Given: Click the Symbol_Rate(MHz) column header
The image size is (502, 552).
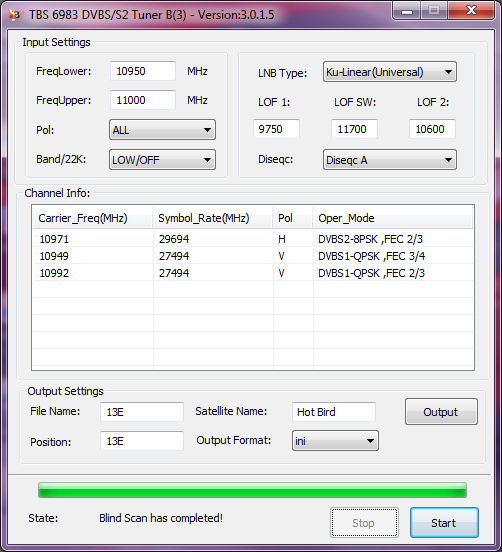Looking at the screenshot, I should (x=213, y=218).
